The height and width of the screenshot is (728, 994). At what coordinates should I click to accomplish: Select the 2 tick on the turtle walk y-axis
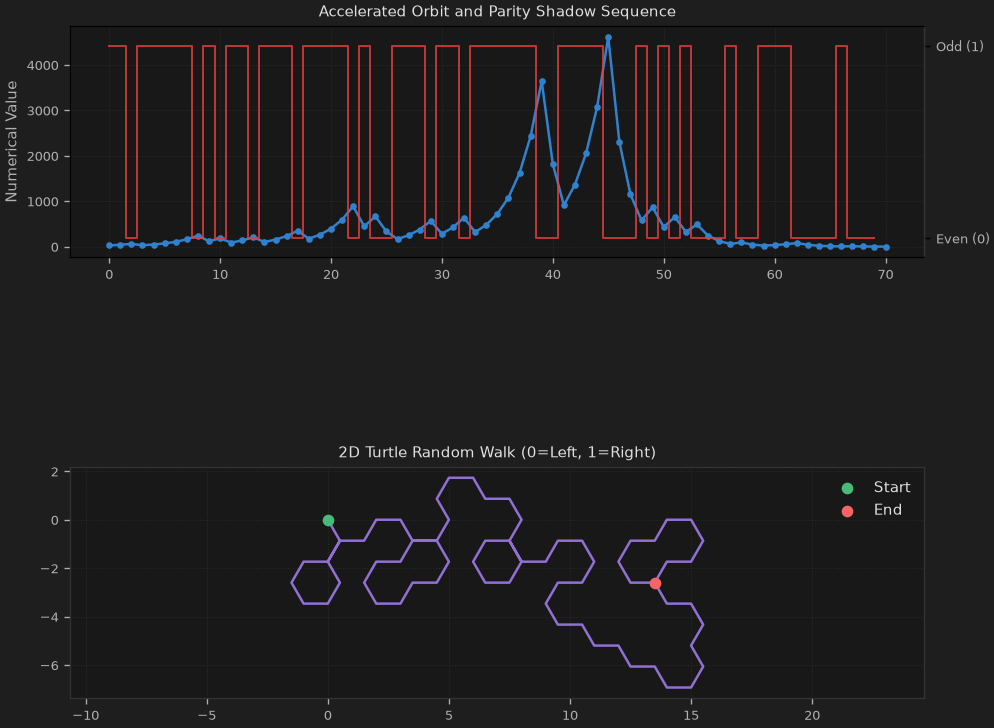point(55,472)
